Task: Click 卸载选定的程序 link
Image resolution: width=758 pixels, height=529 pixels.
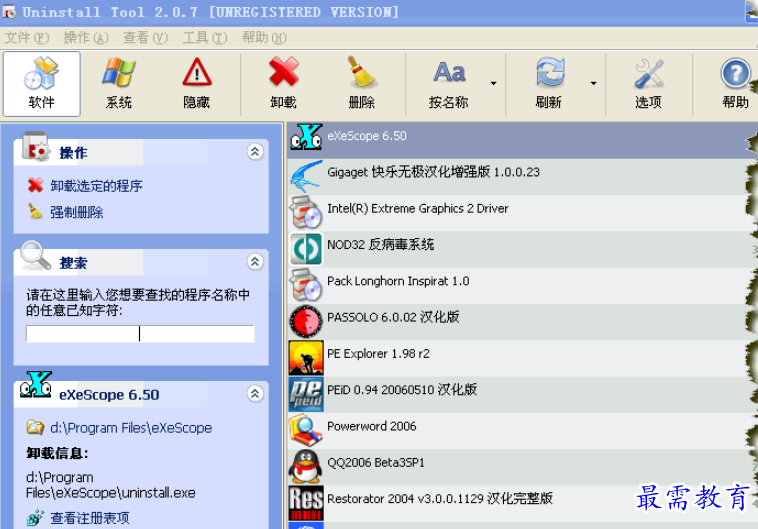Action: point(96,186)
